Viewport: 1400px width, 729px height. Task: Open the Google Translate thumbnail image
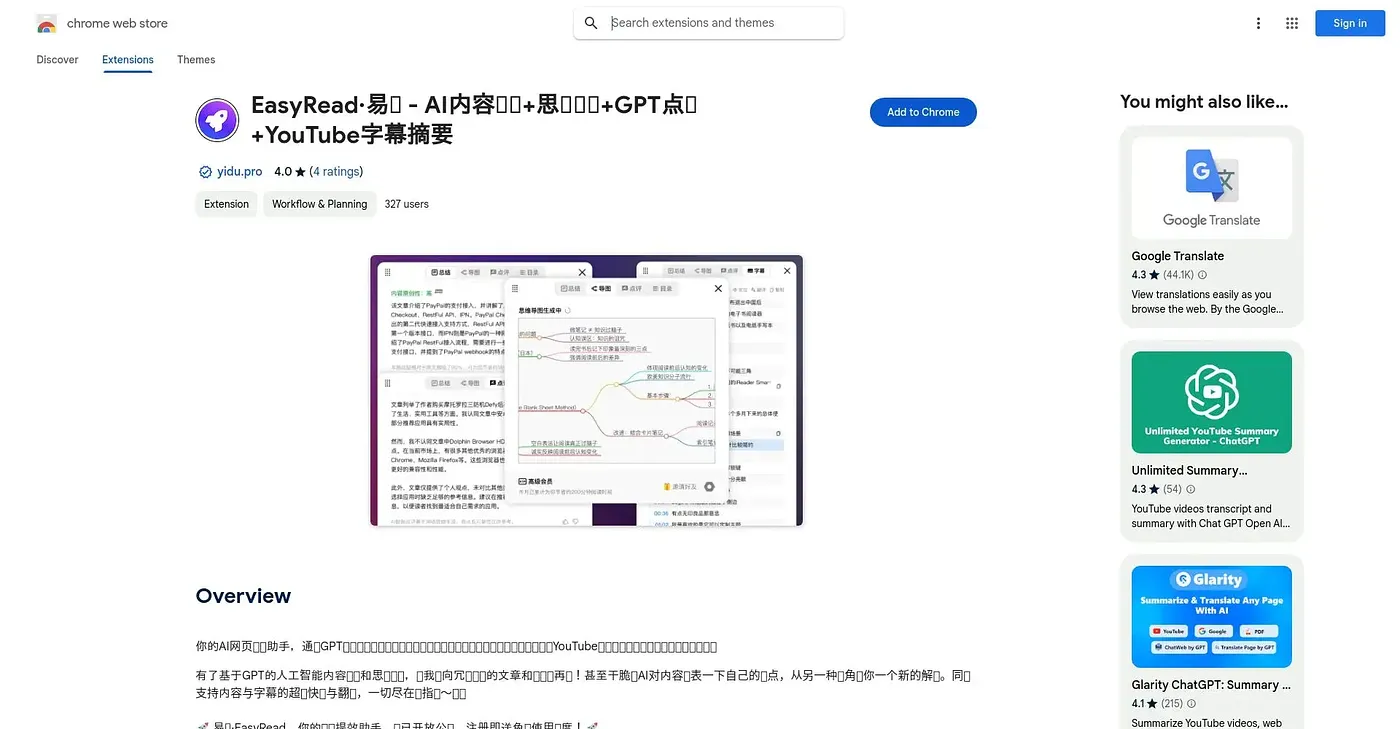pos(1212,188)
